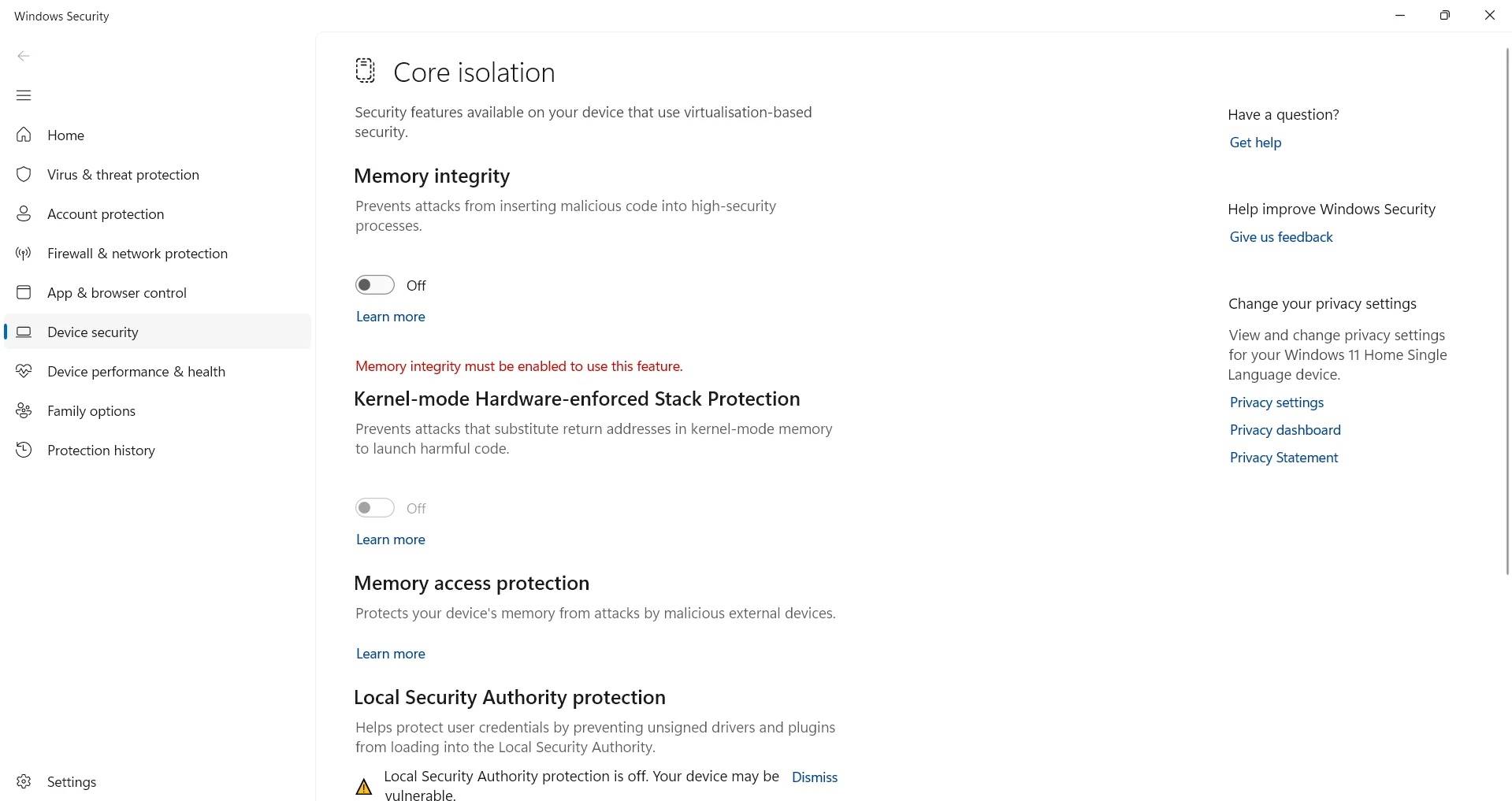Screen dimensions: 1512x801
Task: Expand the hamburger navigation menu
Action: [24, 95]
